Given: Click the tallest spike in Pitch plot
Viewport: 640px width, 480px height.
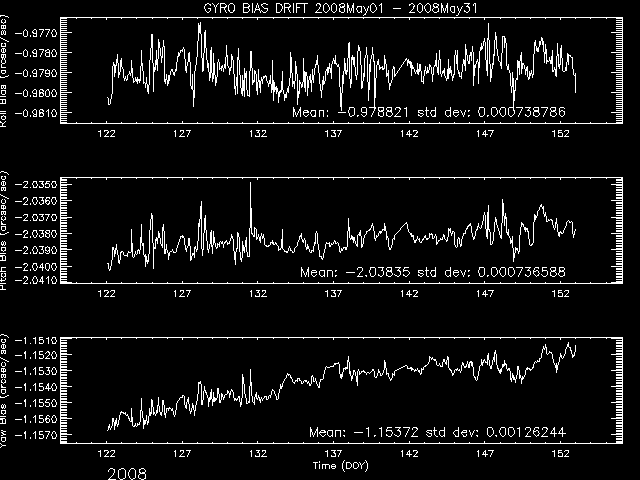Looking at the screenshot, I should coord(251,185).
